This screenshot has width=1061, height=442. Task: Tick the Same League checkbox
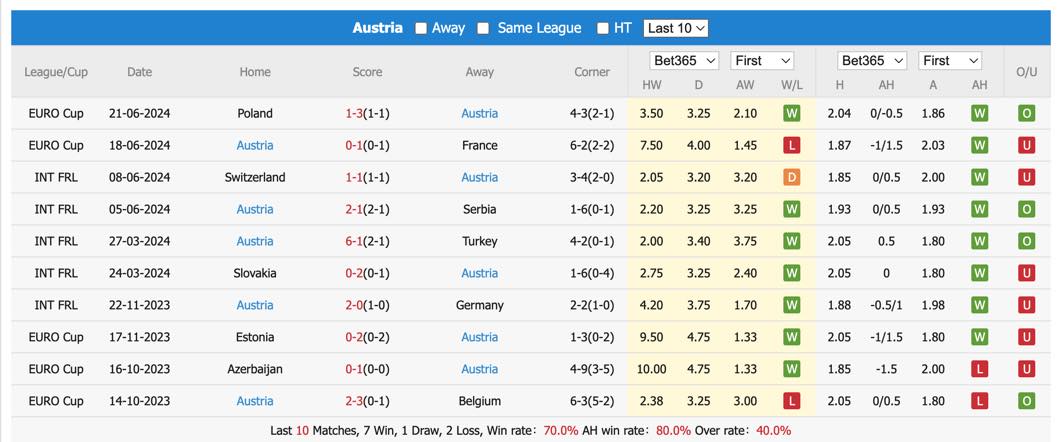pyautogui.click(x=483, y=28)
